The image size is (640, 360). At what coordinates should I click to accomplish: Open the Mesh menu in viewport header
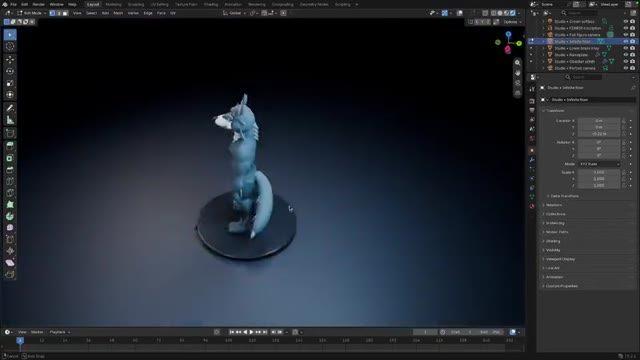pyautogui.click(x=118, y=13)
